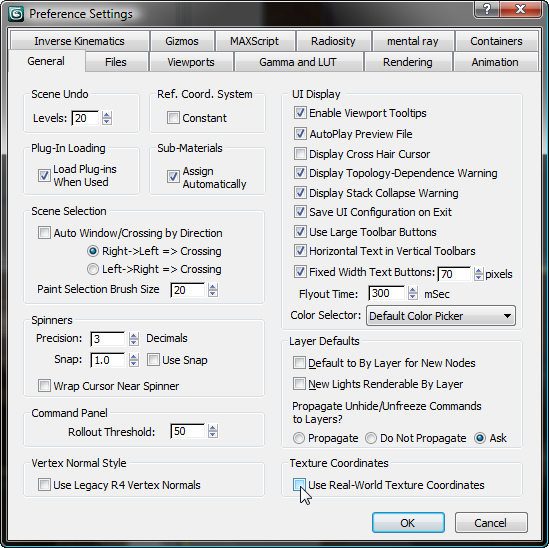The height and width of the screenshot is (548, 549).
Task: Open the Color Selector dropdown
Action: [x=440, y=316]
